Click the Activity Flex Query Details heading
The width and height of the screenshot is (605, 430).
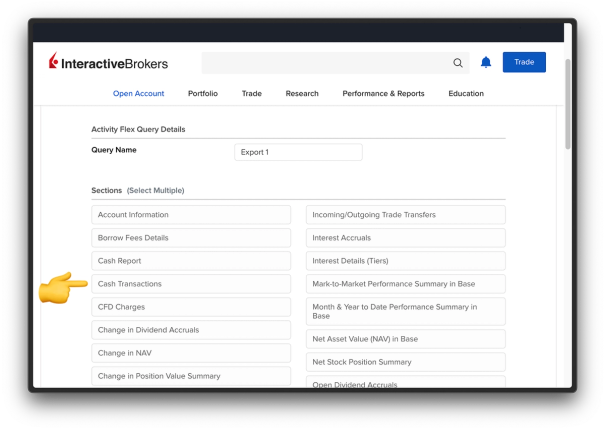(x=138, y=129)
